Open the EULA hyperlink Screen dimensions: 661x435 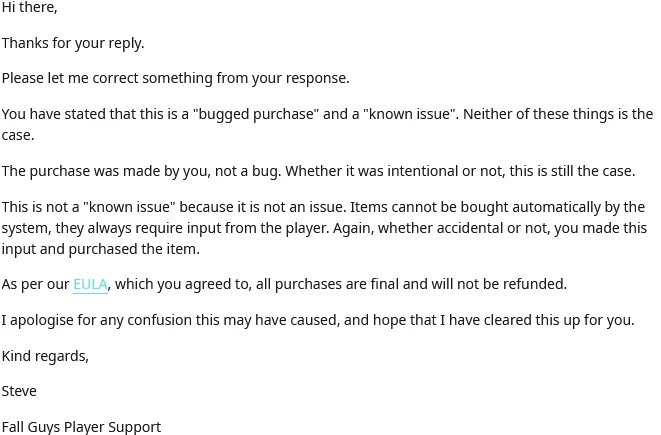coord(90,285)
